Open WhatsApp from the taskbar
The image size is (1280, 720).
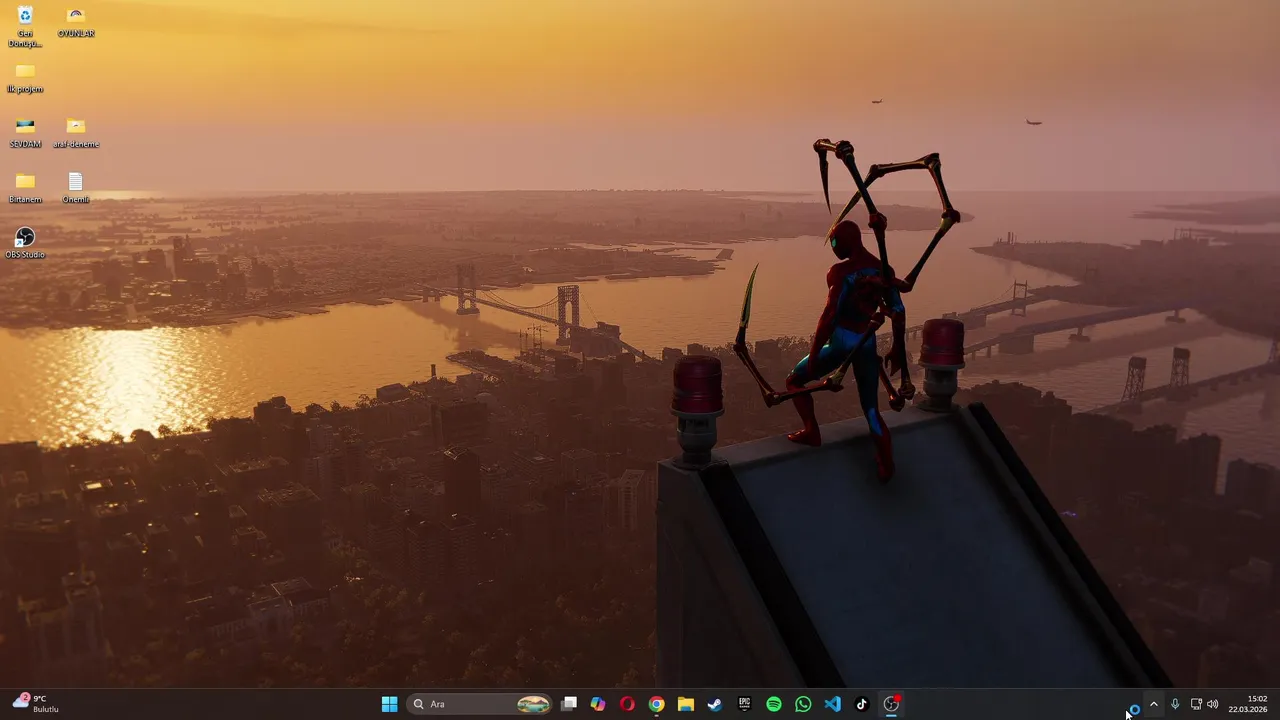pos(803,704)
